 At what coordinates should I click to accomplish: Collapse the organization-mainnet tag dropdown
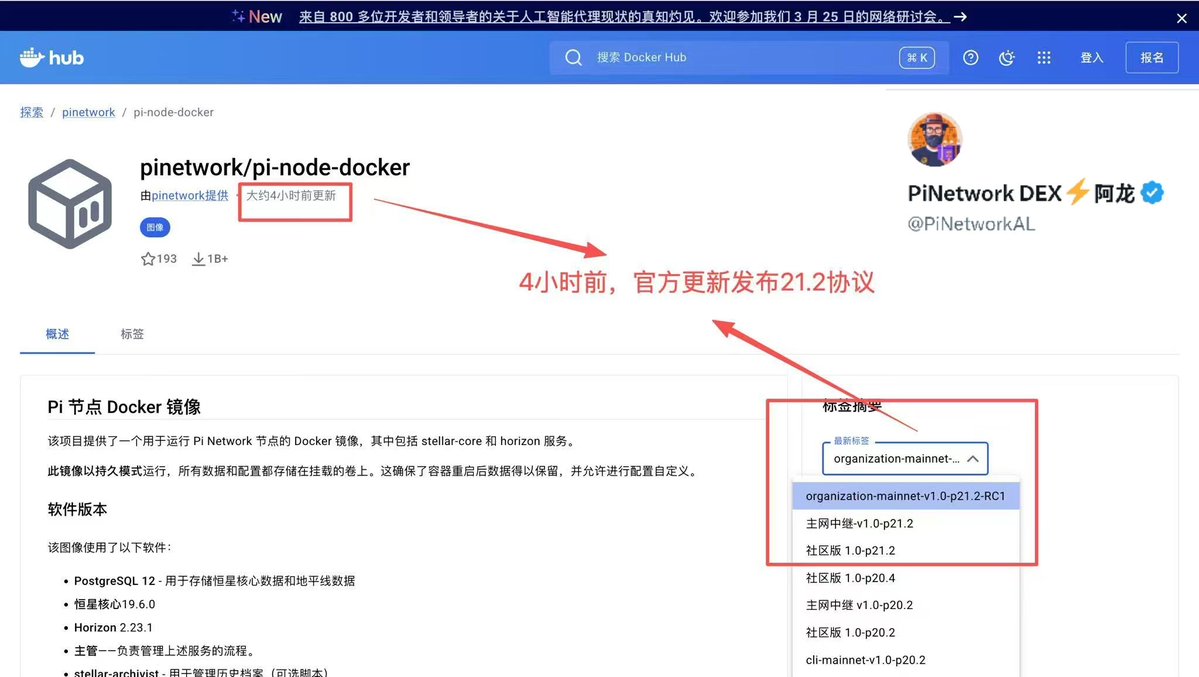[x=972, y=459]
